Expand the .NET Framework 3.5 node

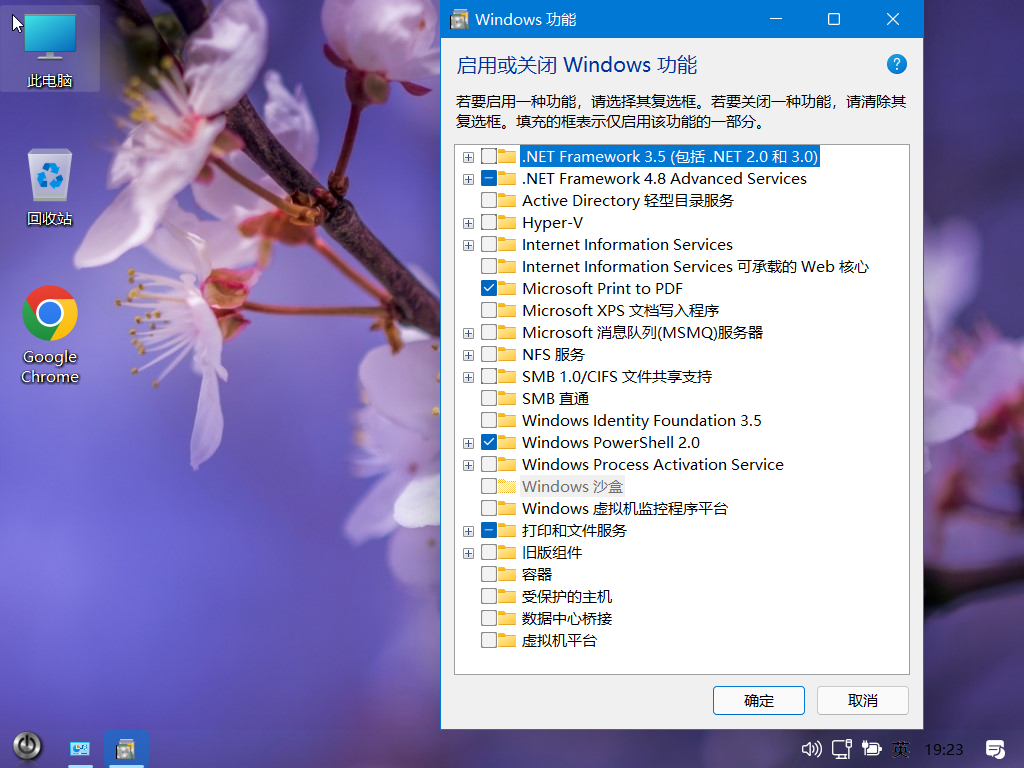click(468, 157)
